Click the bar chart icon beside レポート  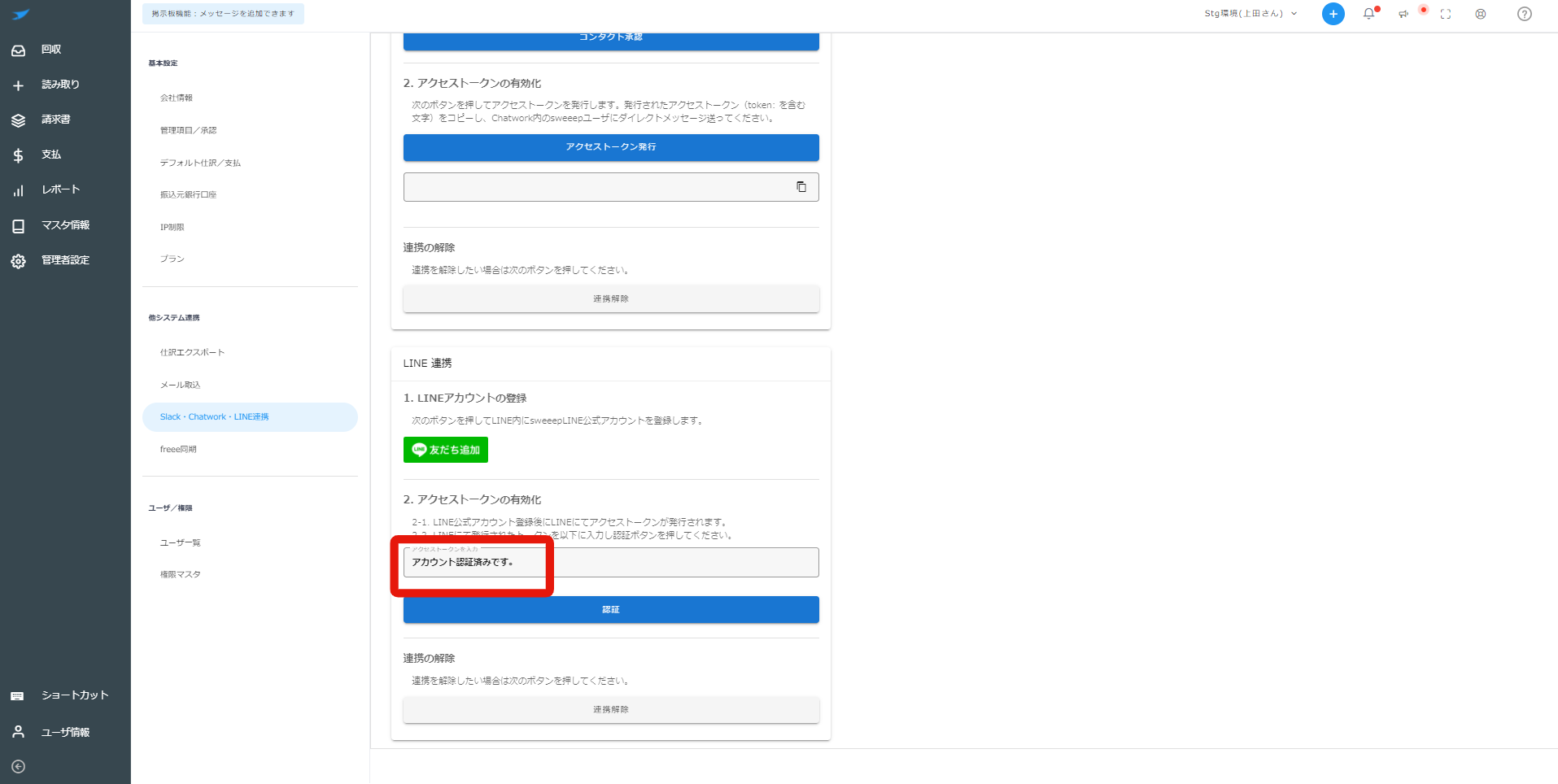click(18, 191)
